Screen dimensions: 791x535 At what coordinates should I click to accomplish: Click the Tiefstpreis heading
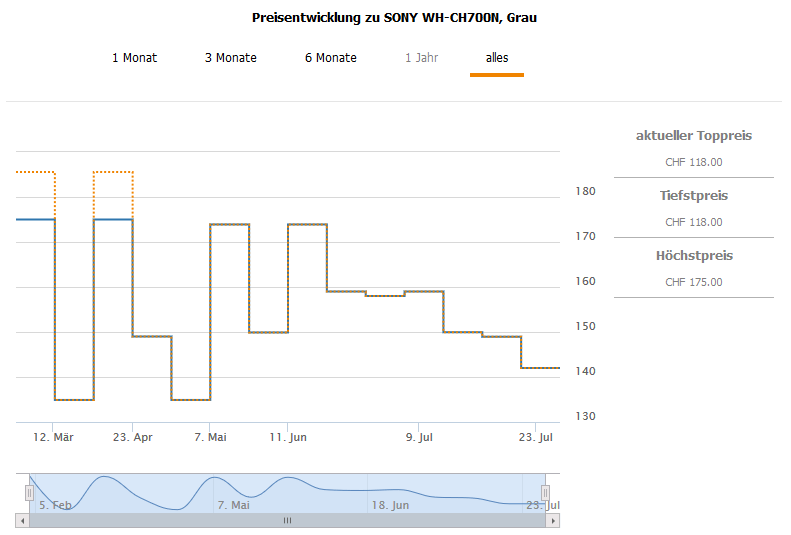pos(693,196)
